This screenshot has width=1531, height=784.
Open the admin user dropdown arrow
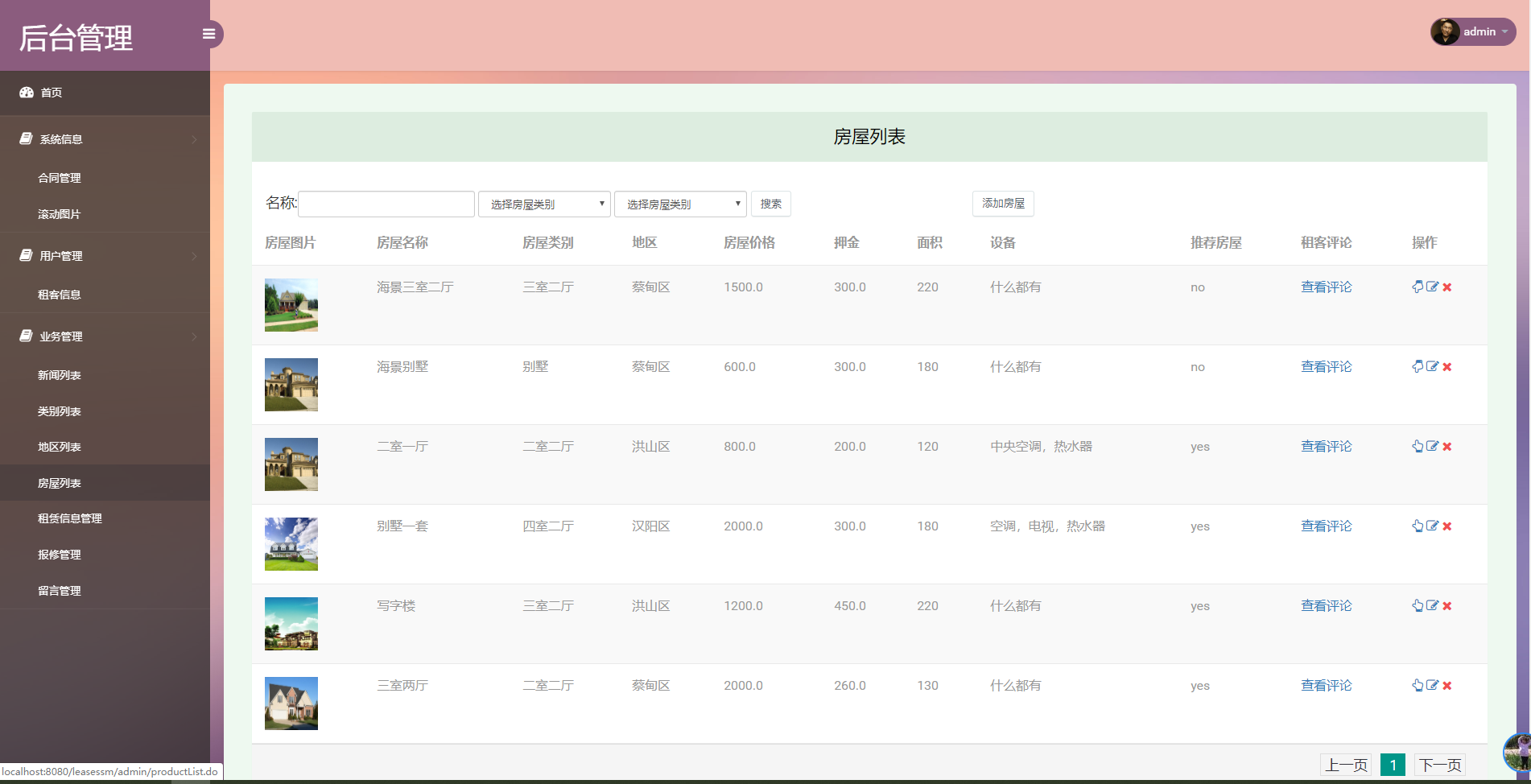(x=1504, y=32)
